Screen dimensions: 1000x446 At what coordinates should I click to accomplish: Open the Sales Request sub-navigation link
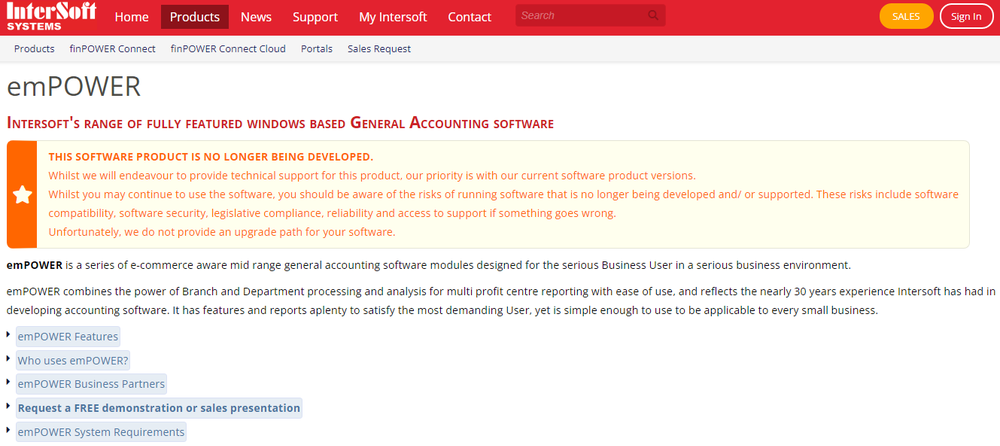[x=379, y=48]
